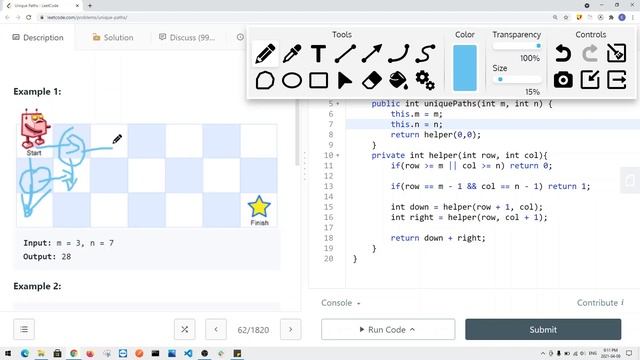The image size is (640, 360).
Task: Select the straight Line tool
Action: coord(345,53)
